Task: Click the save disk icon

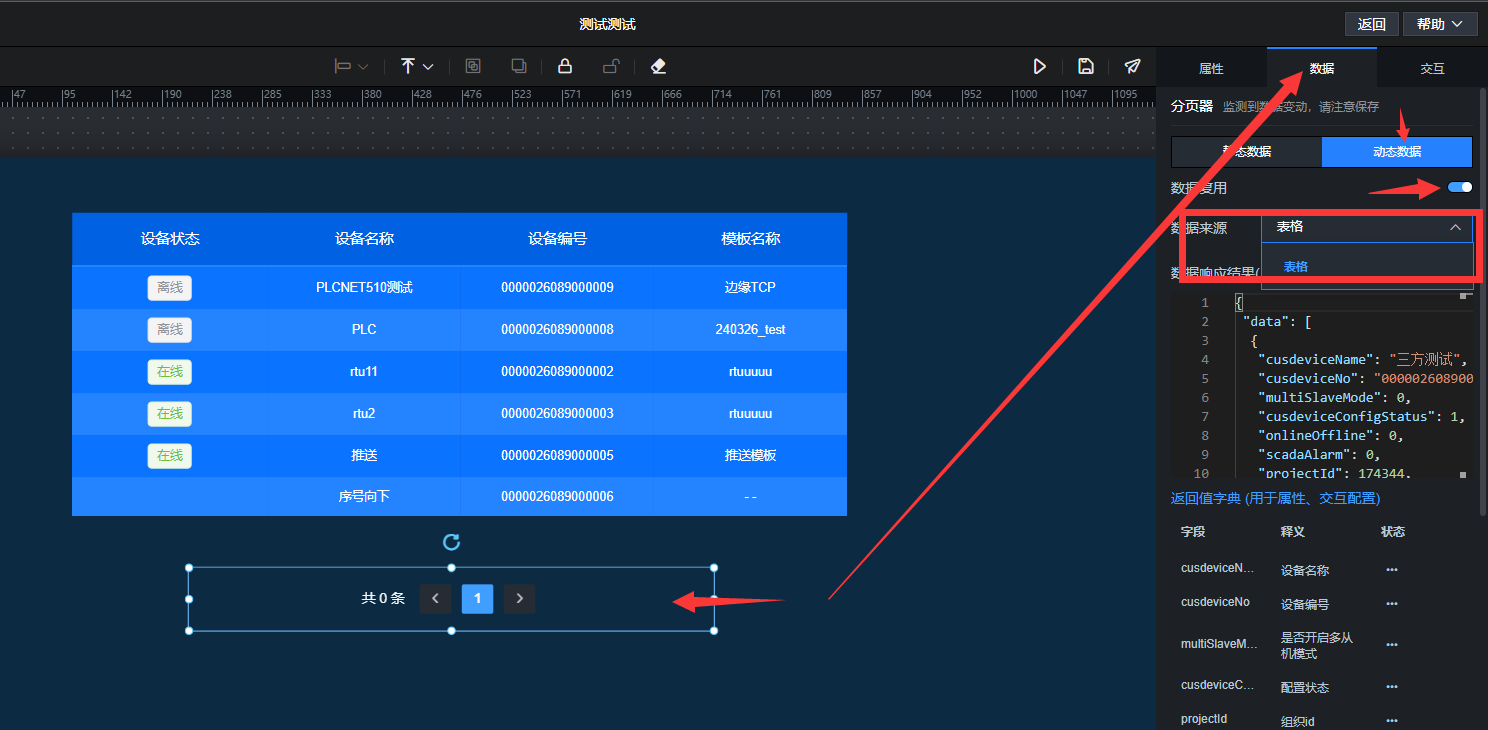Action: 1085,66
